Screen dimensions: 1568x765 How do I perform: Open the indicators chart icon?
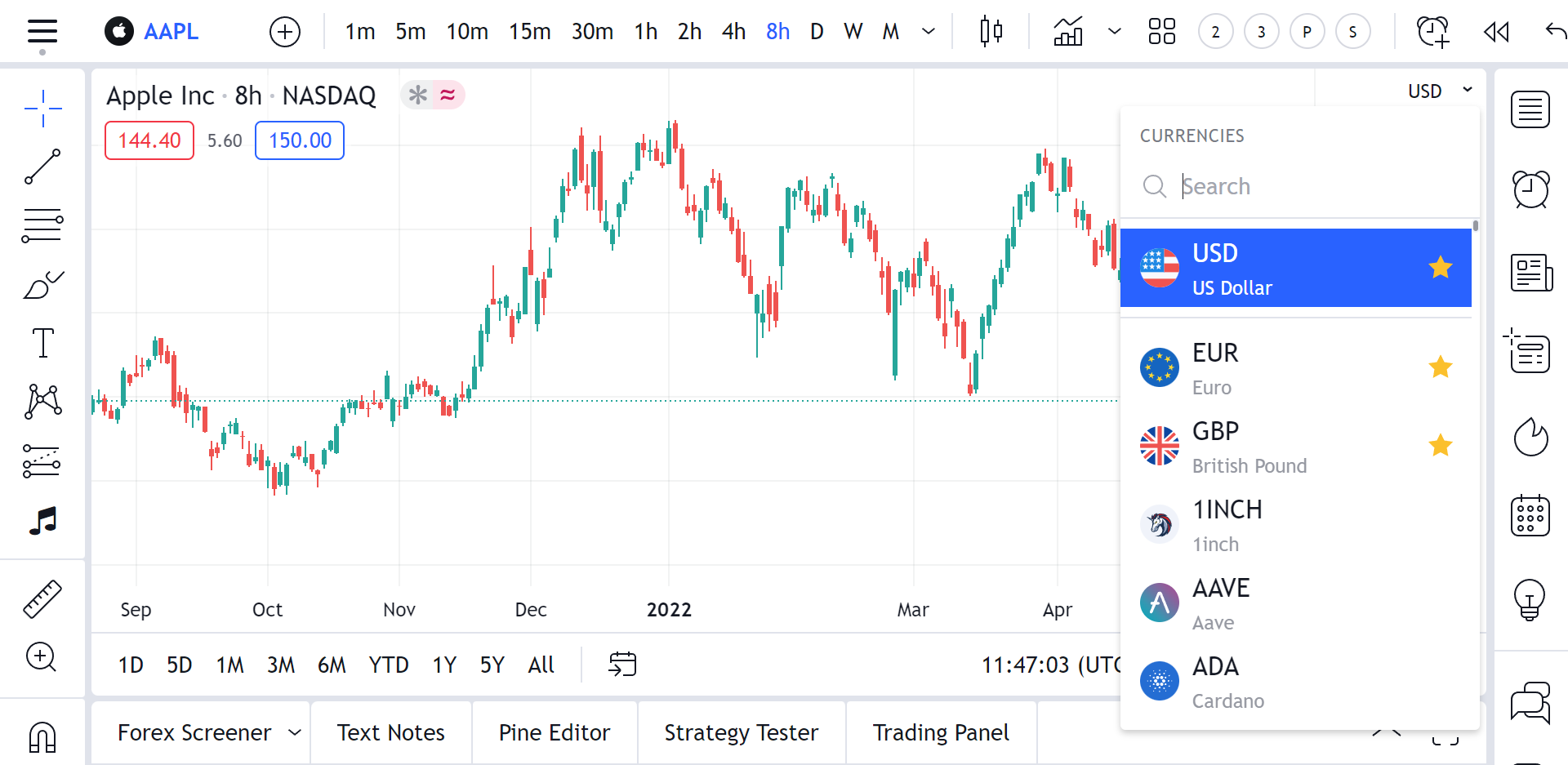tap(1068, 32)
